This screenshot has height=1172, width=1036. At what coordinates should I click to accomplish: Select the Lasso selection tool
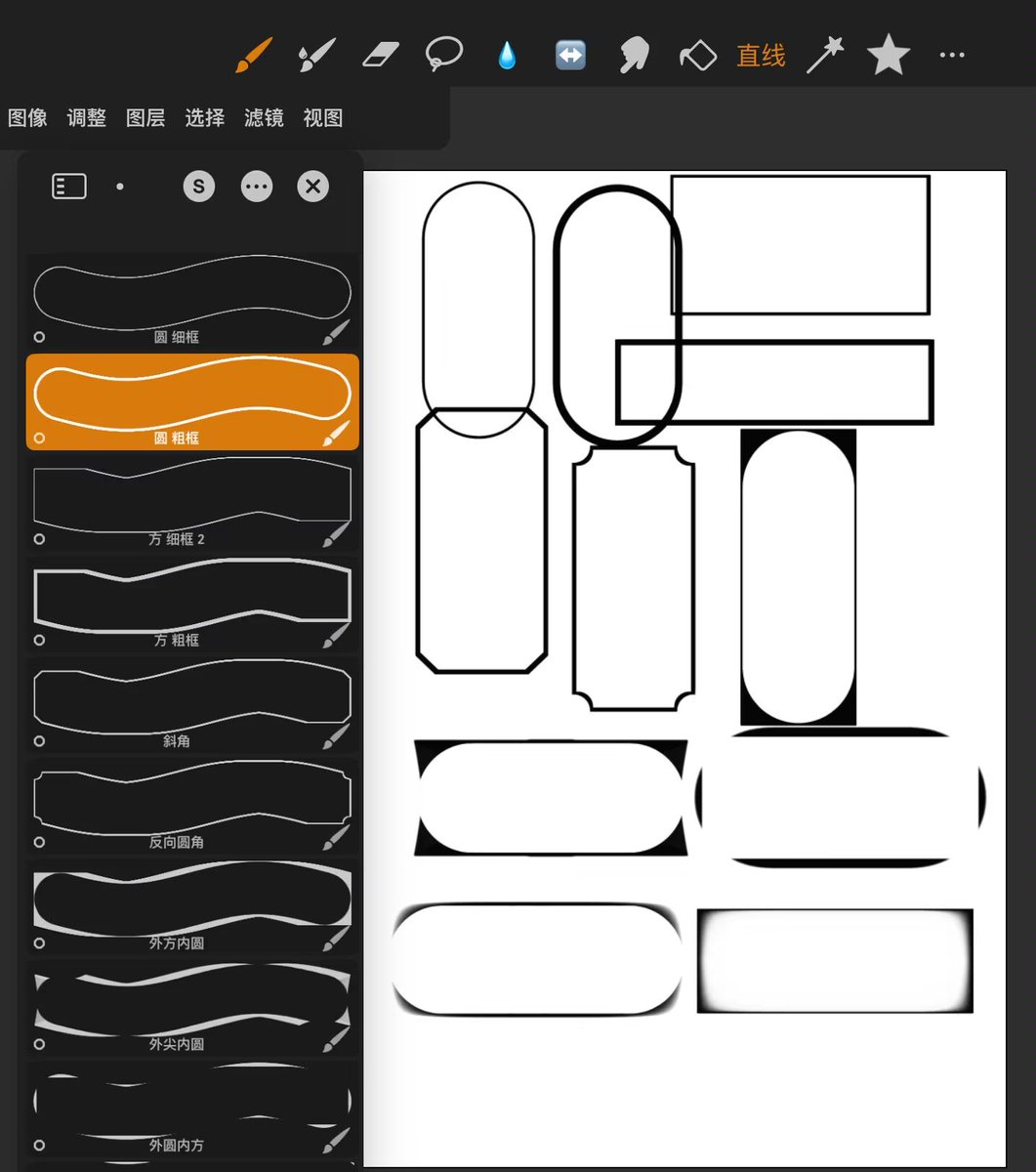pyautogui.click(x=444, y=54)
